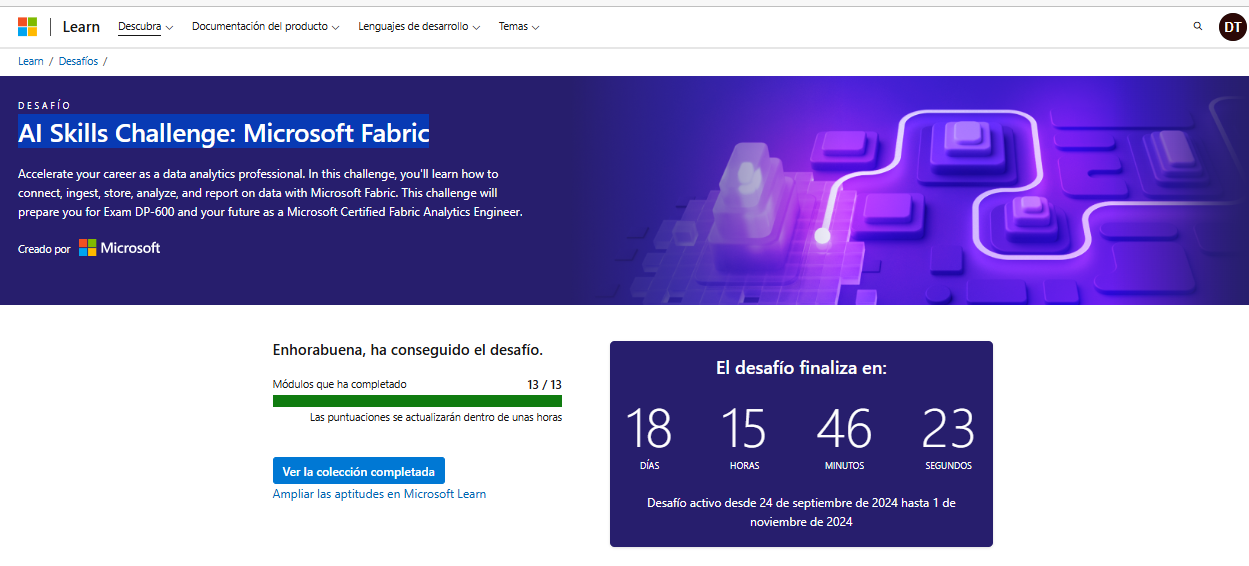Click the DESAFÍO label
This screenshot has height=566, width=1249.
pos(44,105)
